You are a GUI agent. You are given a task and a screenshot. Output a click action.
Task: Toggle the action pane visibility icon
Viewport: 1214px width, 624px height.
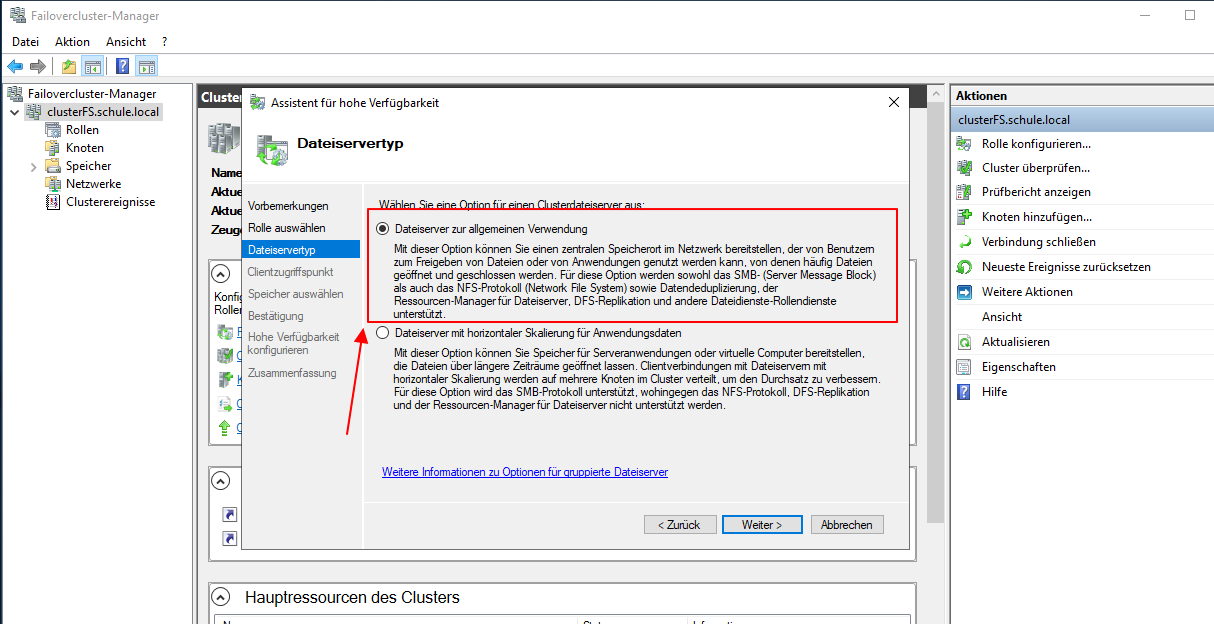tap(145, 66)
